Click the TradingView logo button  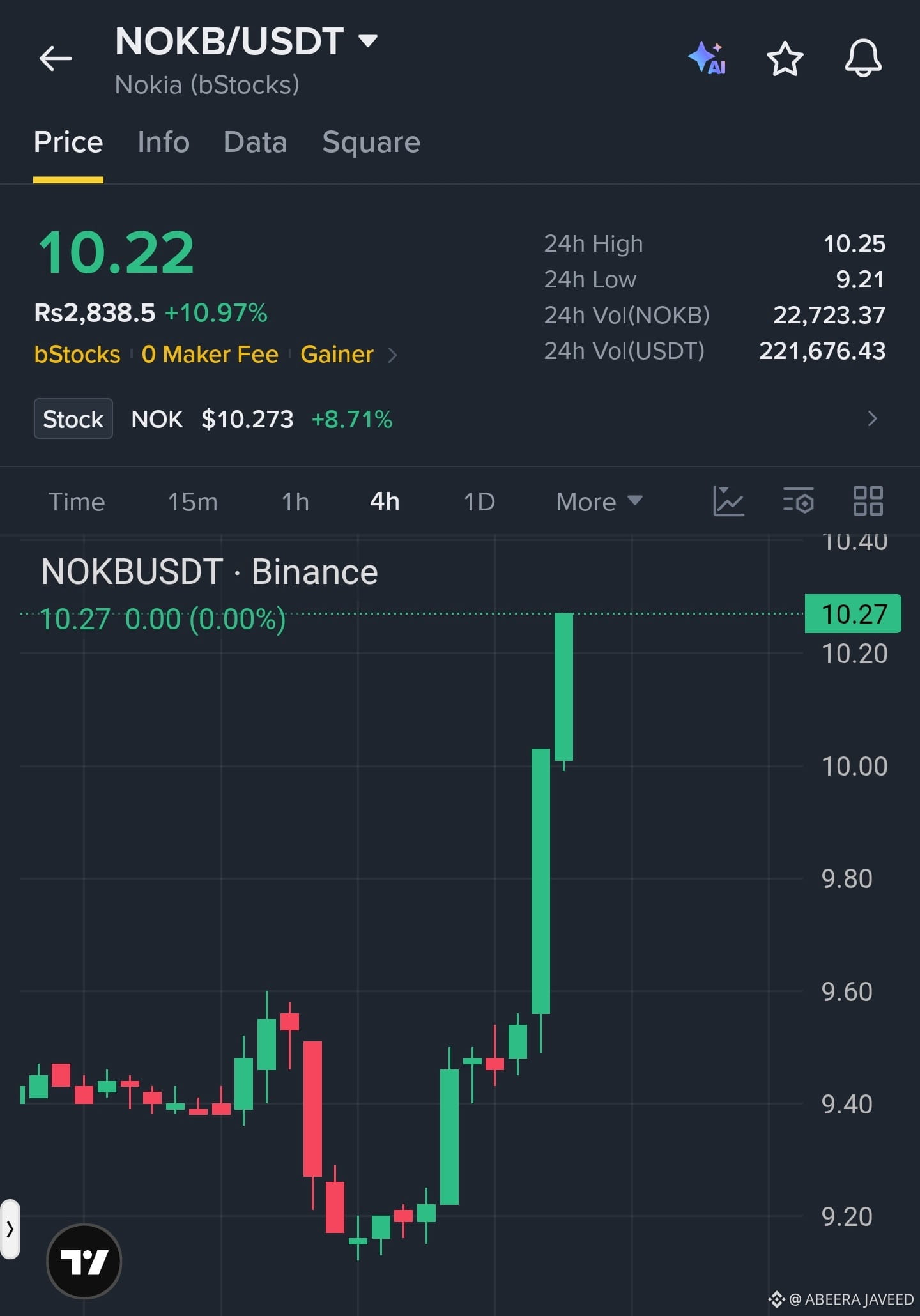click(84, 1261)
